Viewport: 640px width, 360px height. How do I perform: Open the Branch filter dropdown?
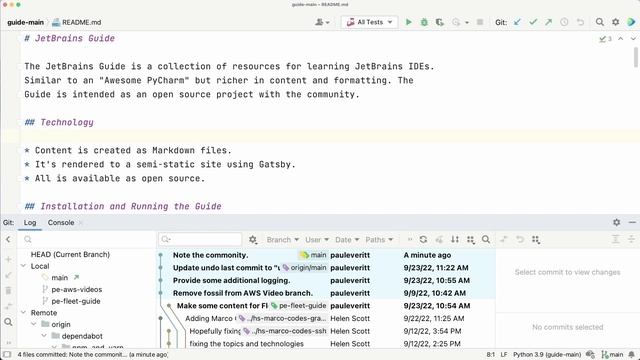coord(282,240)
